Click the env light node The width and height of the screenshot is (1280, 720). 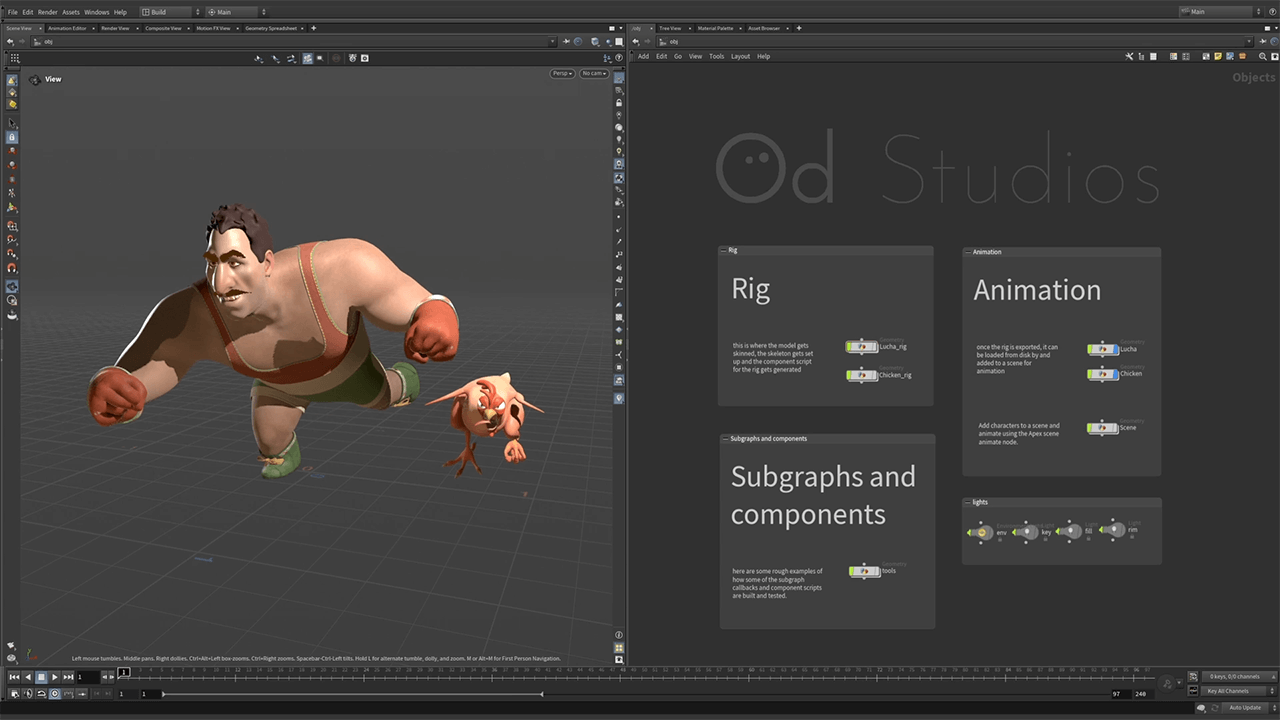[981, 533]
